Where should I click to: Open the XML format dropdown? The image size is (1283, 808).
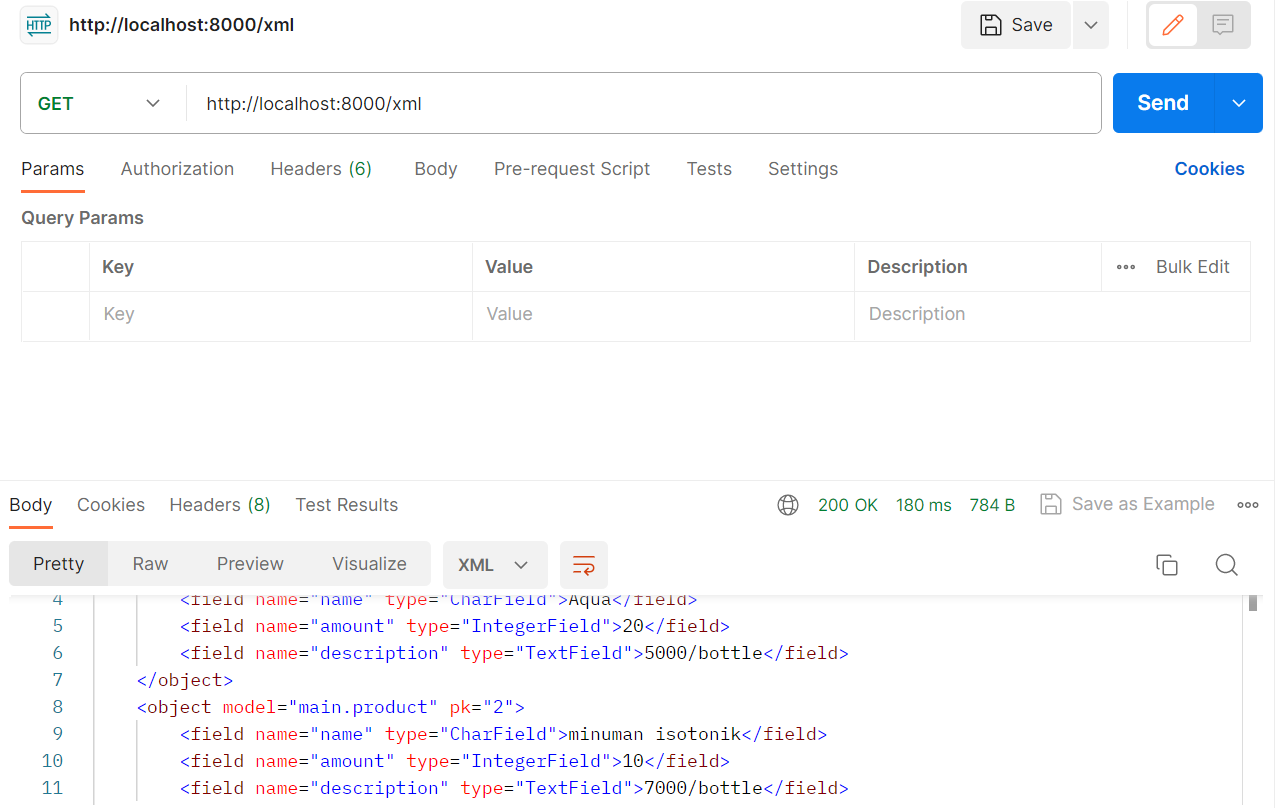tap(494, 564)
